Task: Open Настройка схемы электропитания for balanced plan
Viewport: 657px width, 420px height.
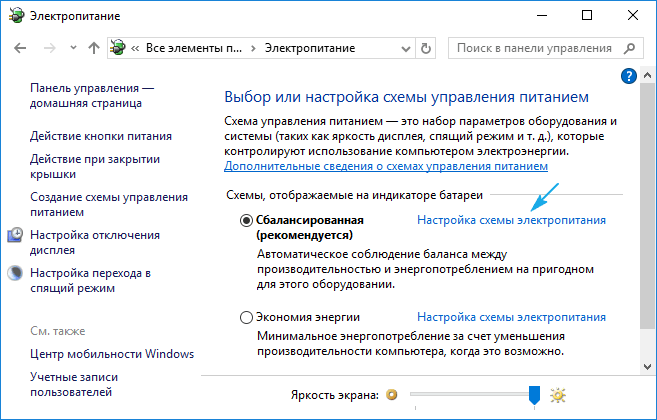Action: 511,220
